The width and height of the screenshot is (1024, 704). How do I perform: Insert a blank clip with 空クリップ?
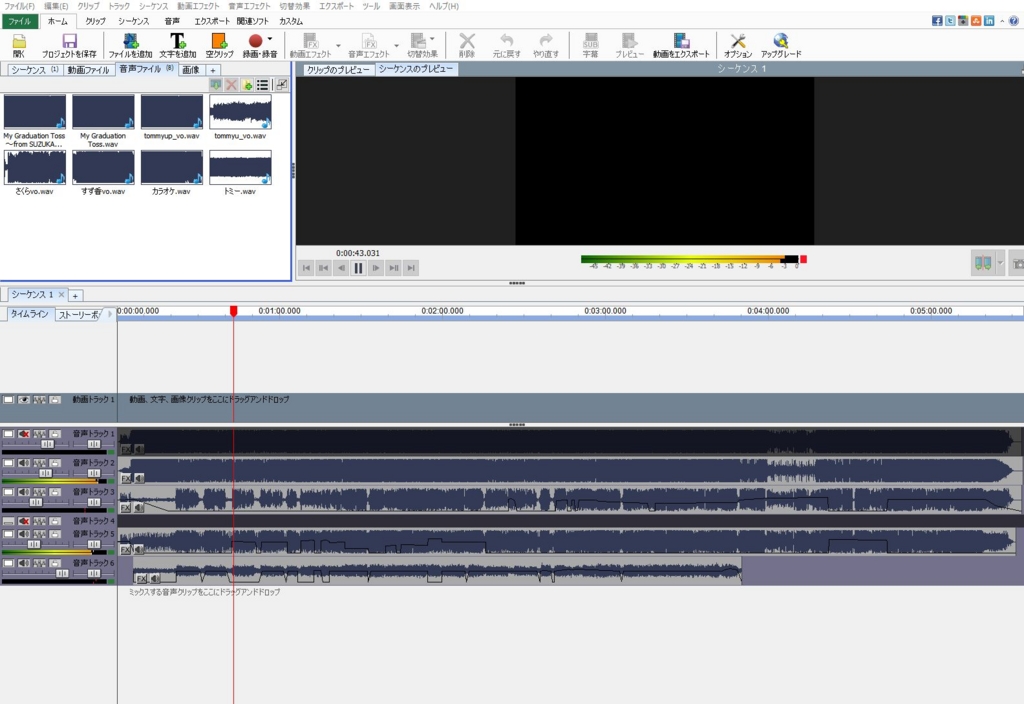[219, 45]
